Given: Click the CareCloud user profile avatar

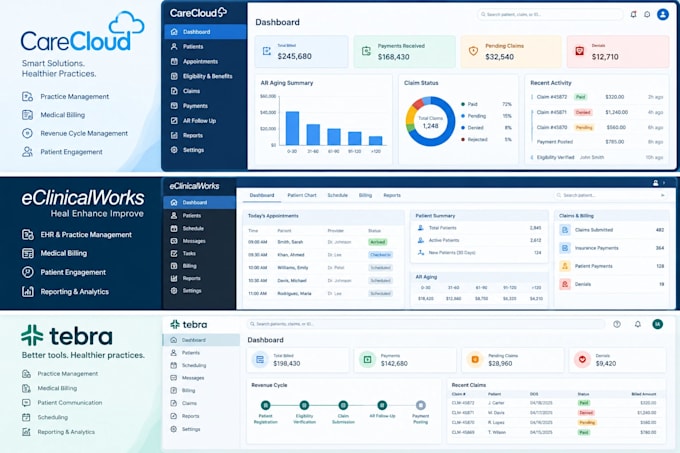Looking at the screenshot, I should tap(662, 14).
